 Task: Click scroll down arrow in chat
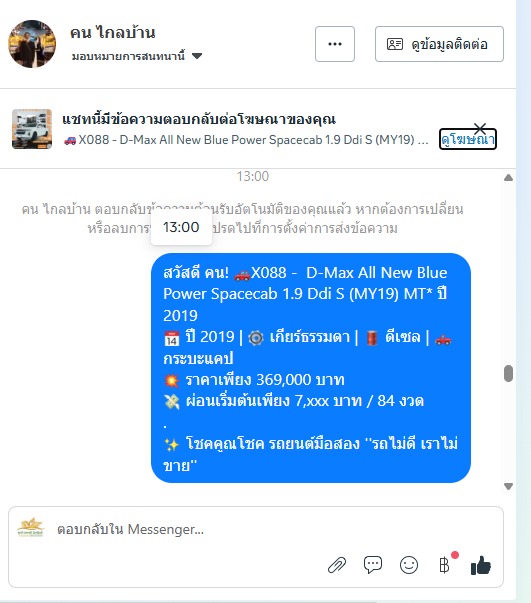[x=508, y=486]
